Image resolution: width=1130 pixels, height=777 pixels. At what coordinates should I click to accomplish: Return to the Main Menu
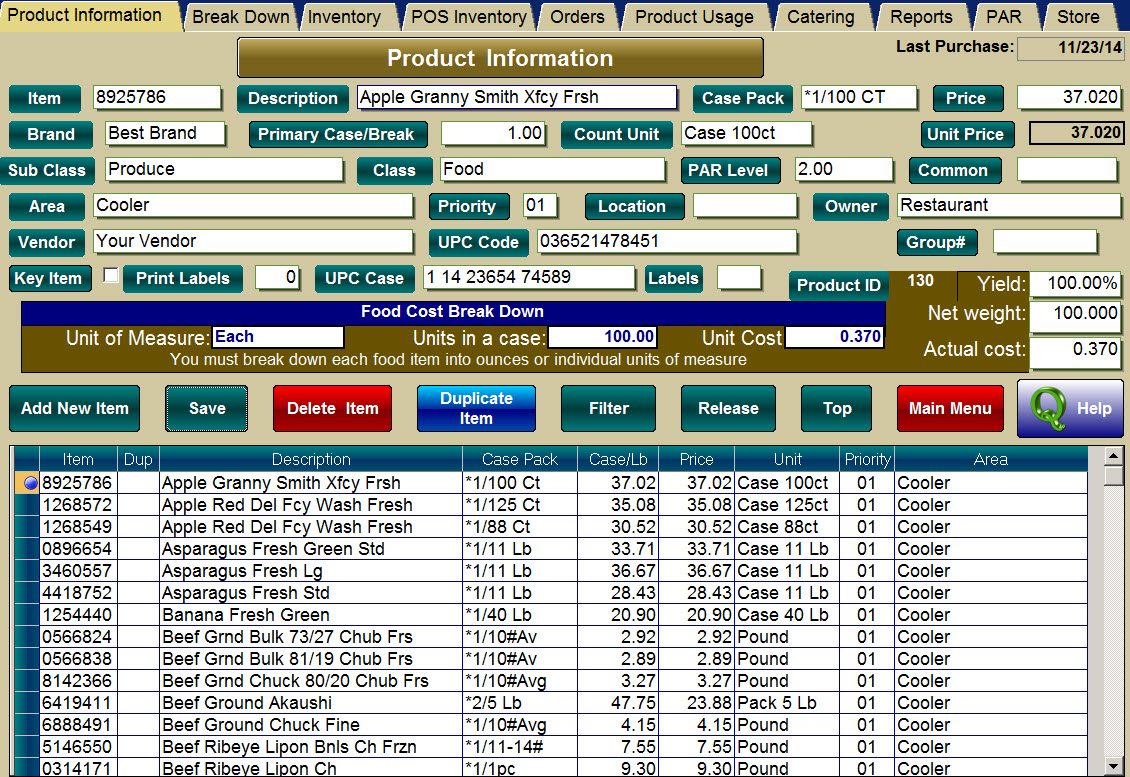point(950,409)
